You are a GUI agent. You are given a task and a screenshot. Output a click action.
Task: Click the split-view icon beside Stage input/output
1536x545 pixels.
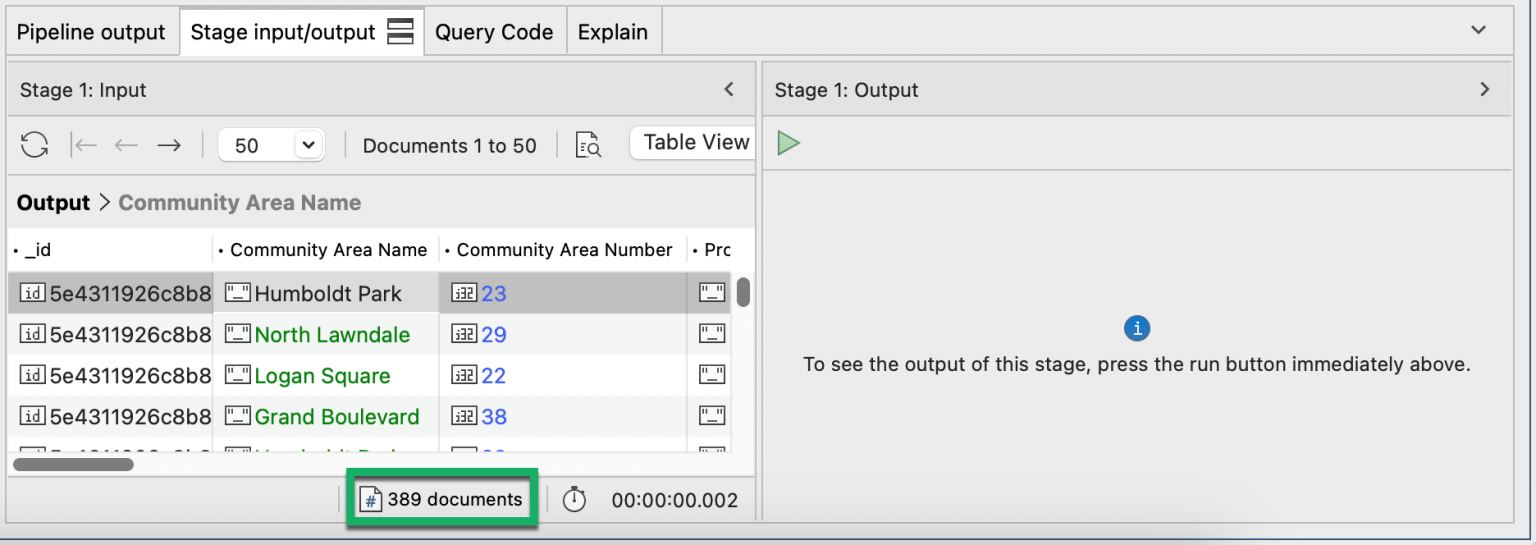point(400,32)
